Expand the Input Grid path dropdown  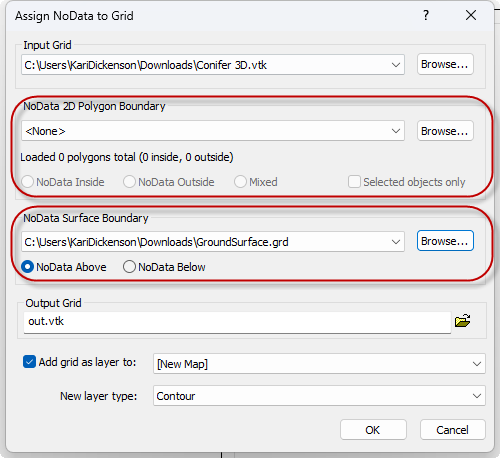[x=396, y=65]
